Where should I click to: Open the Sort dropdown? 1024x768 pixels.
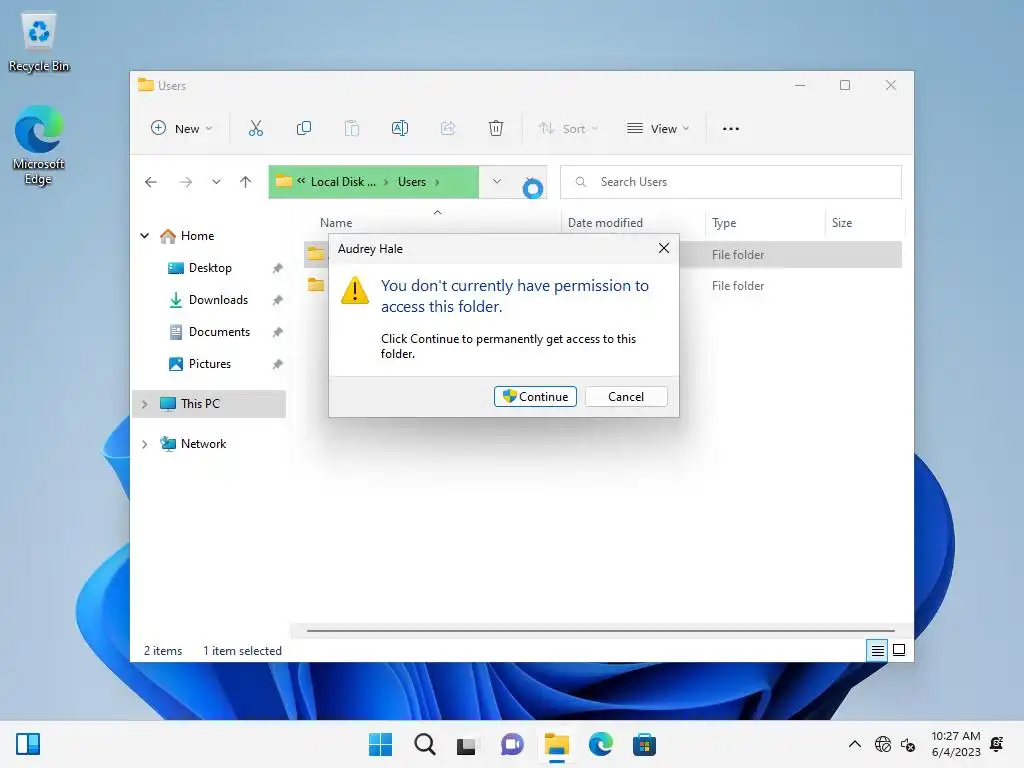568,129
